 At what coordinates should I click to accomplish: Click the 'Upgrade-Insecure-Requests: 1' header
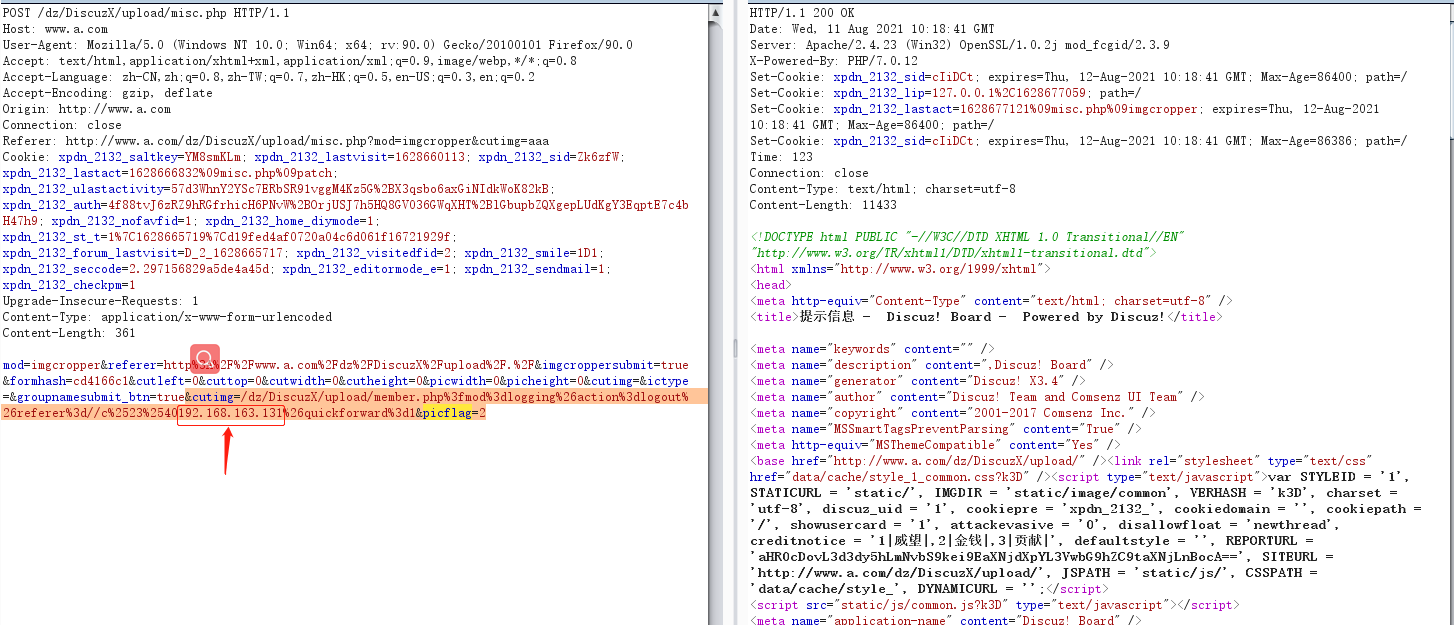click(x=100, y=301)
